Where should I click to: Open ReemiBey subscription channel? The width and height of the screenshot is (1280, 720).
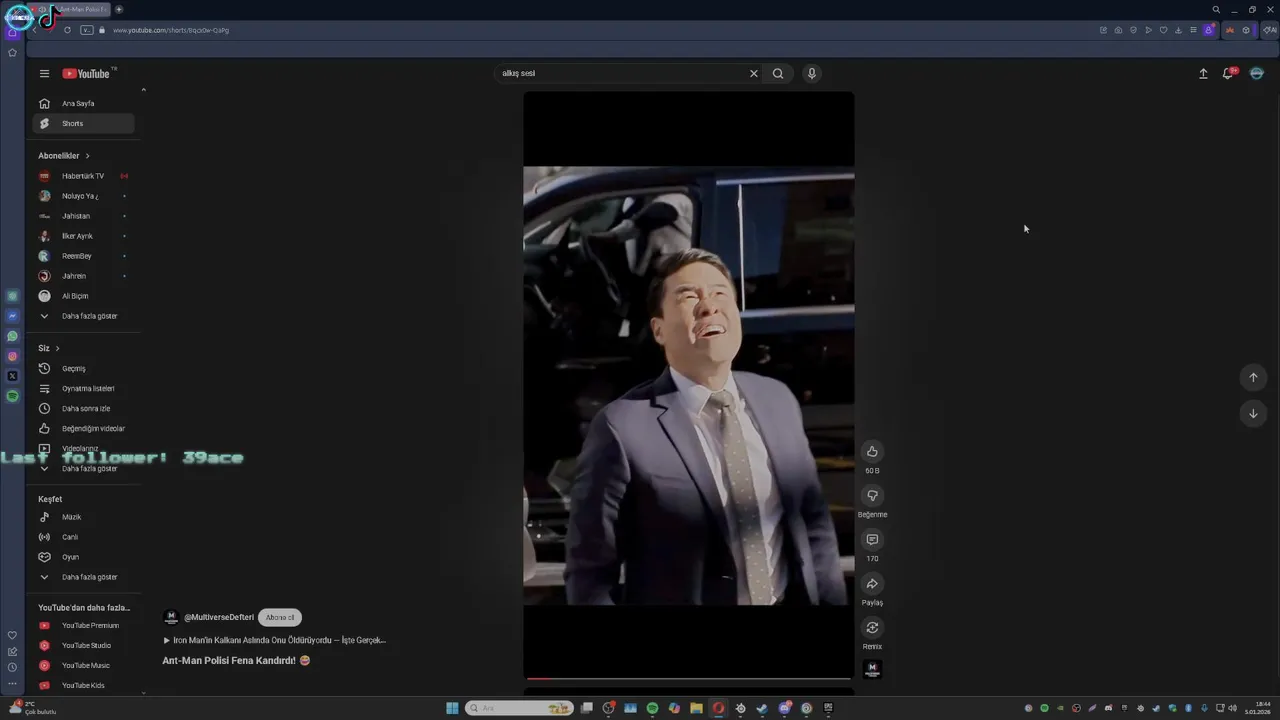pos(83,256)
